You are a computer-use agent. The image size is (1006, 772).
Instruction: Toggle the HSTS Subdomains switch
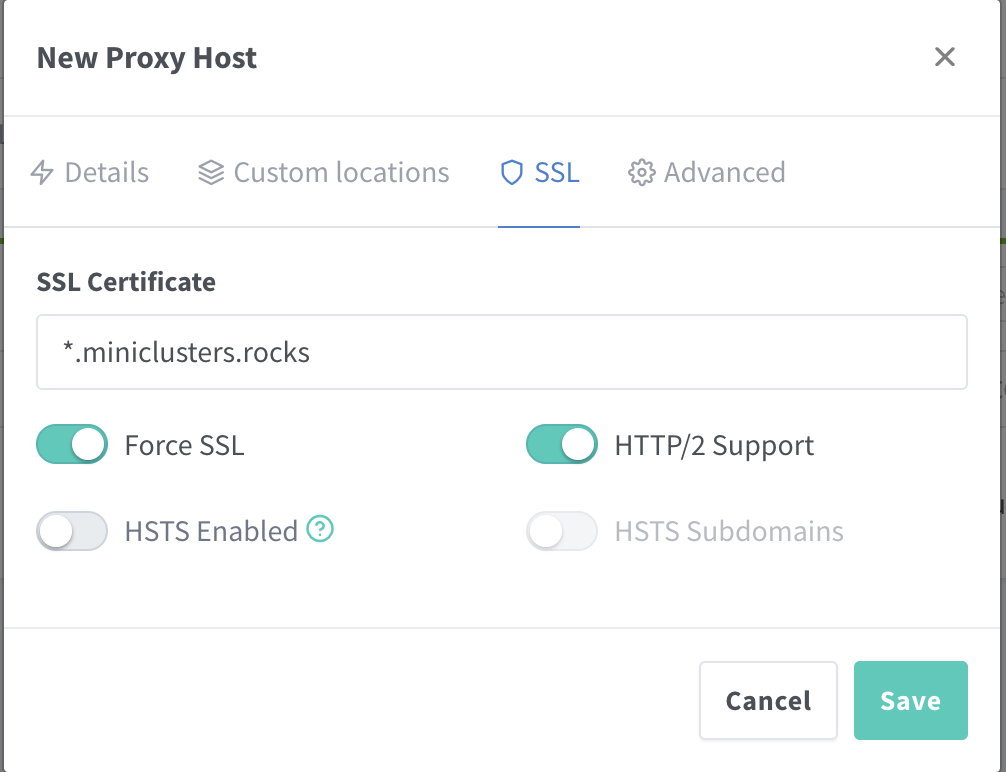(x=561, y=531)
